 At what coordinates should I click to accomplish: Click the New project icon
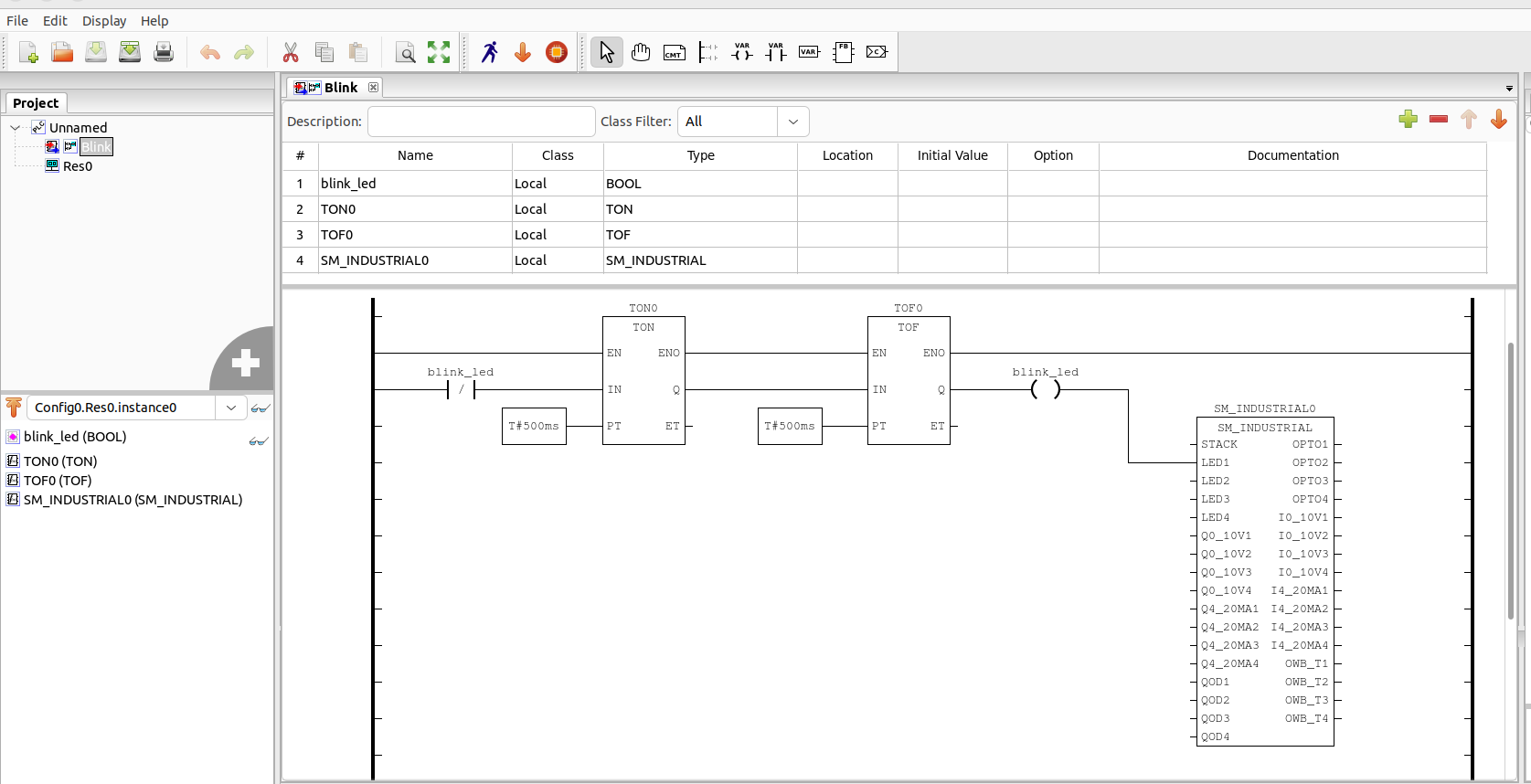(28, 52)
